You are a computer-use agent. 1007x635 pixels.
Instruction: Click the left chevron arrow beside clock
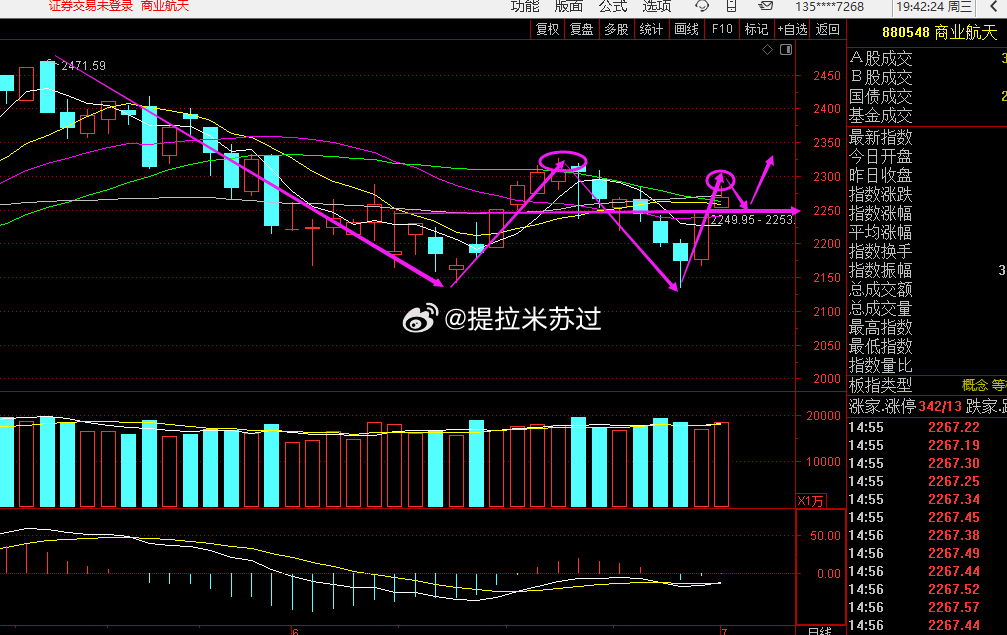994,6
